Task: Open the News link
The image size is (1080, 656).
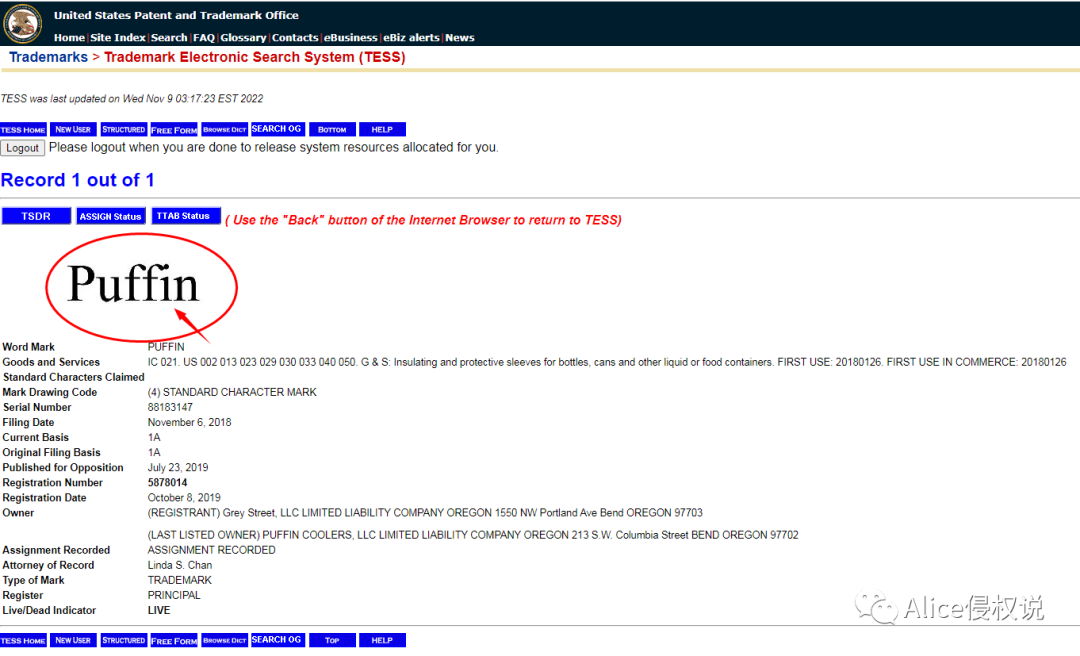Action: 459,38
